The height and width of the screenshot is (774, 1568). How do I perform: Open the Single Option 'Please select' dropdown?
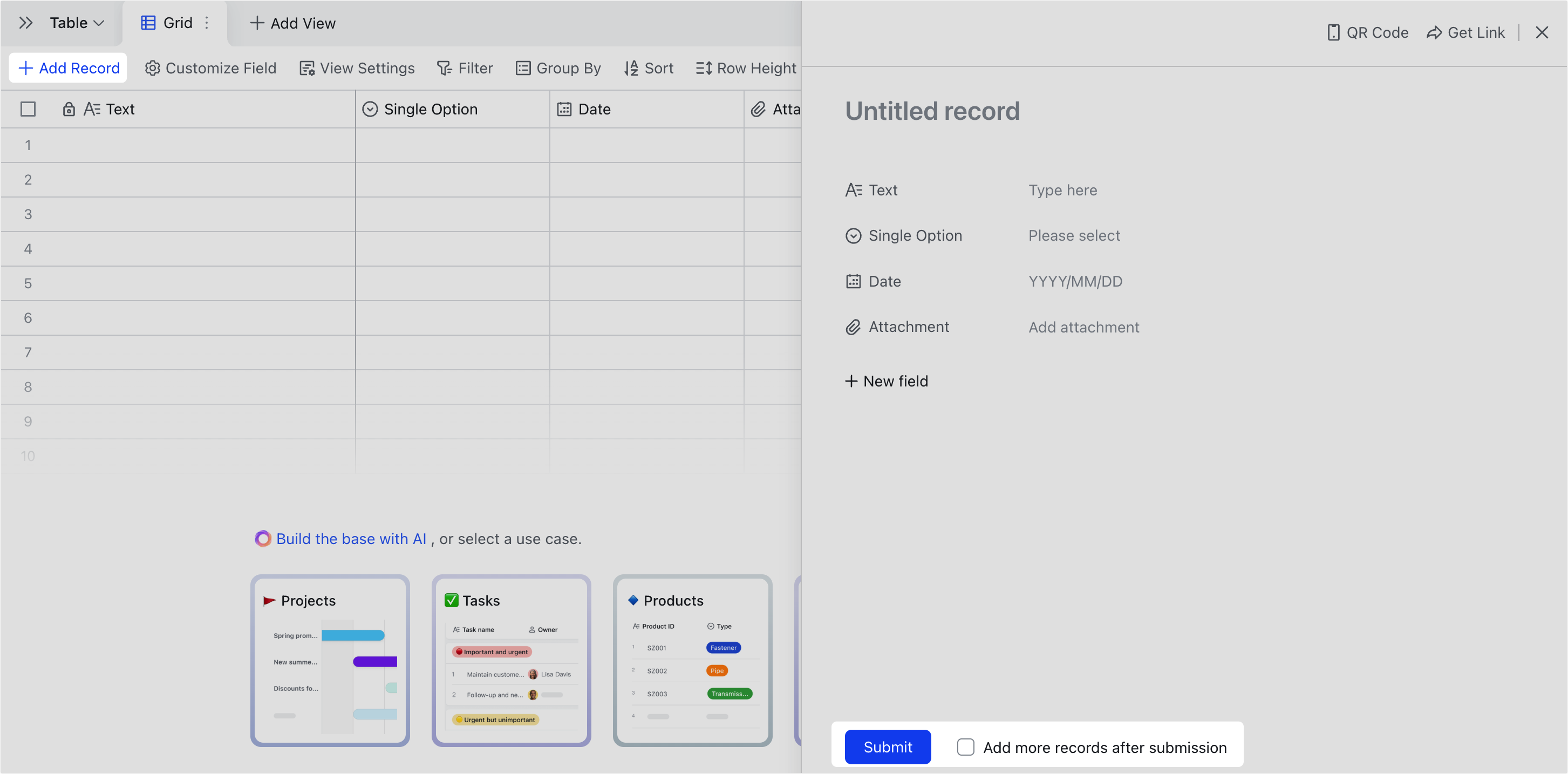1074,236
